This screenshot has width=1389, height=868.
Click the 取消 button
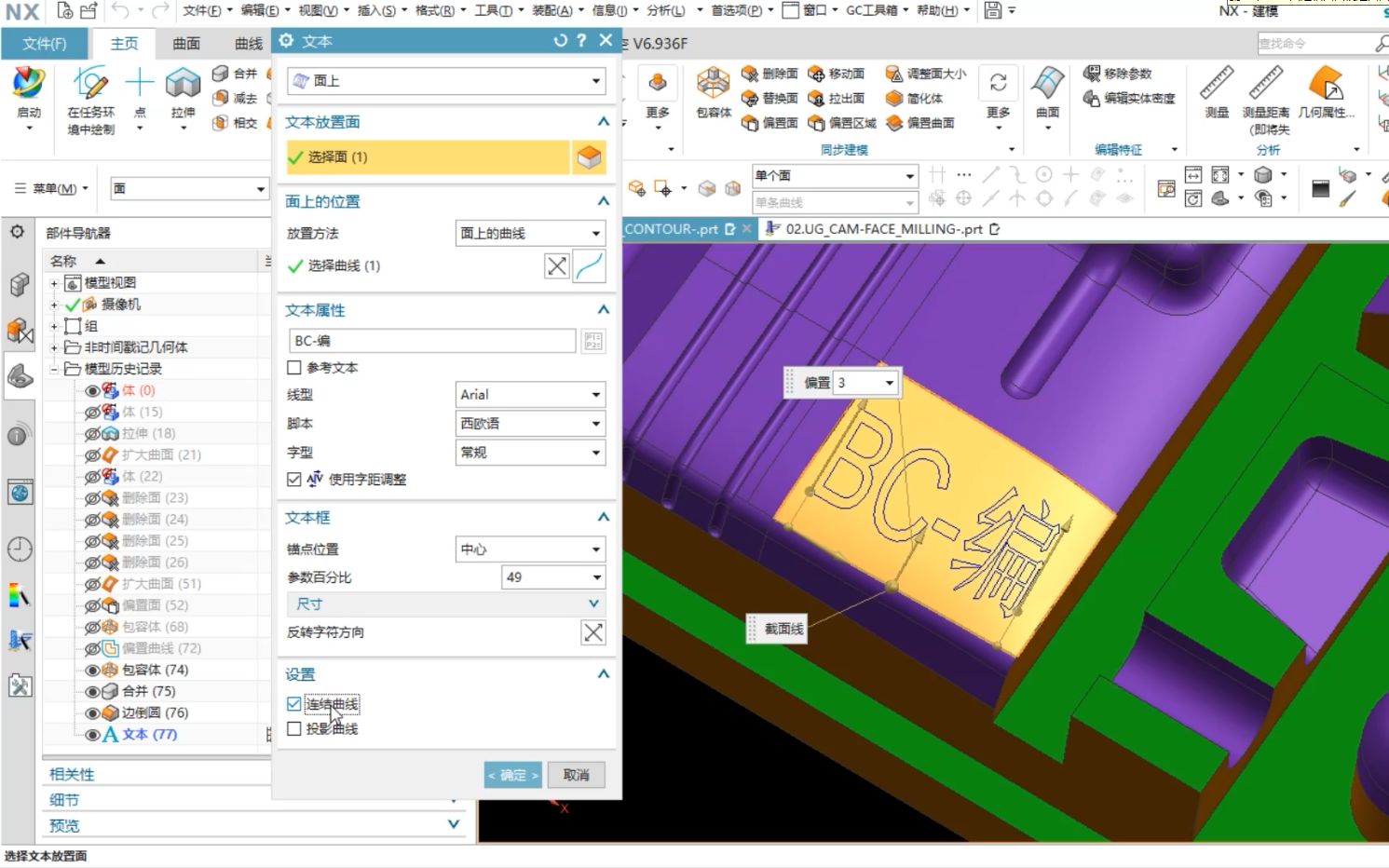pyautogui.click(x=577, y=774)
